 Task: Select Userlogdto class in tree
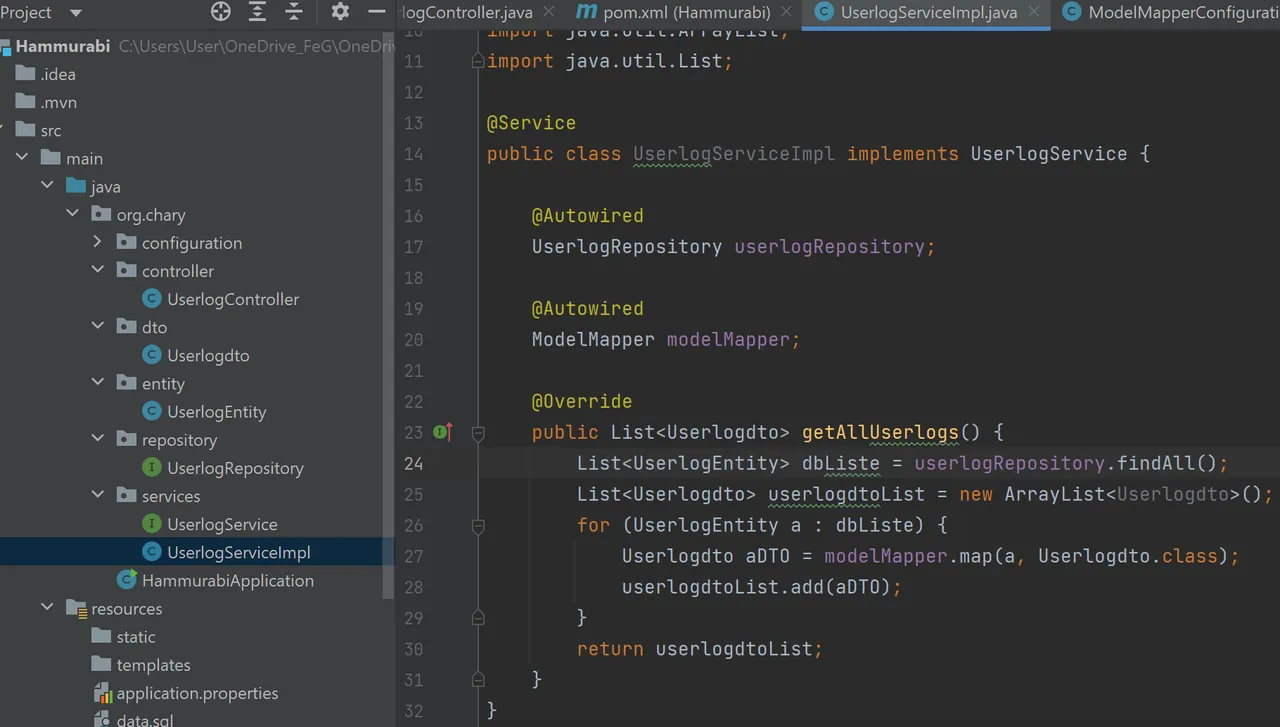[x=208, y=355]
